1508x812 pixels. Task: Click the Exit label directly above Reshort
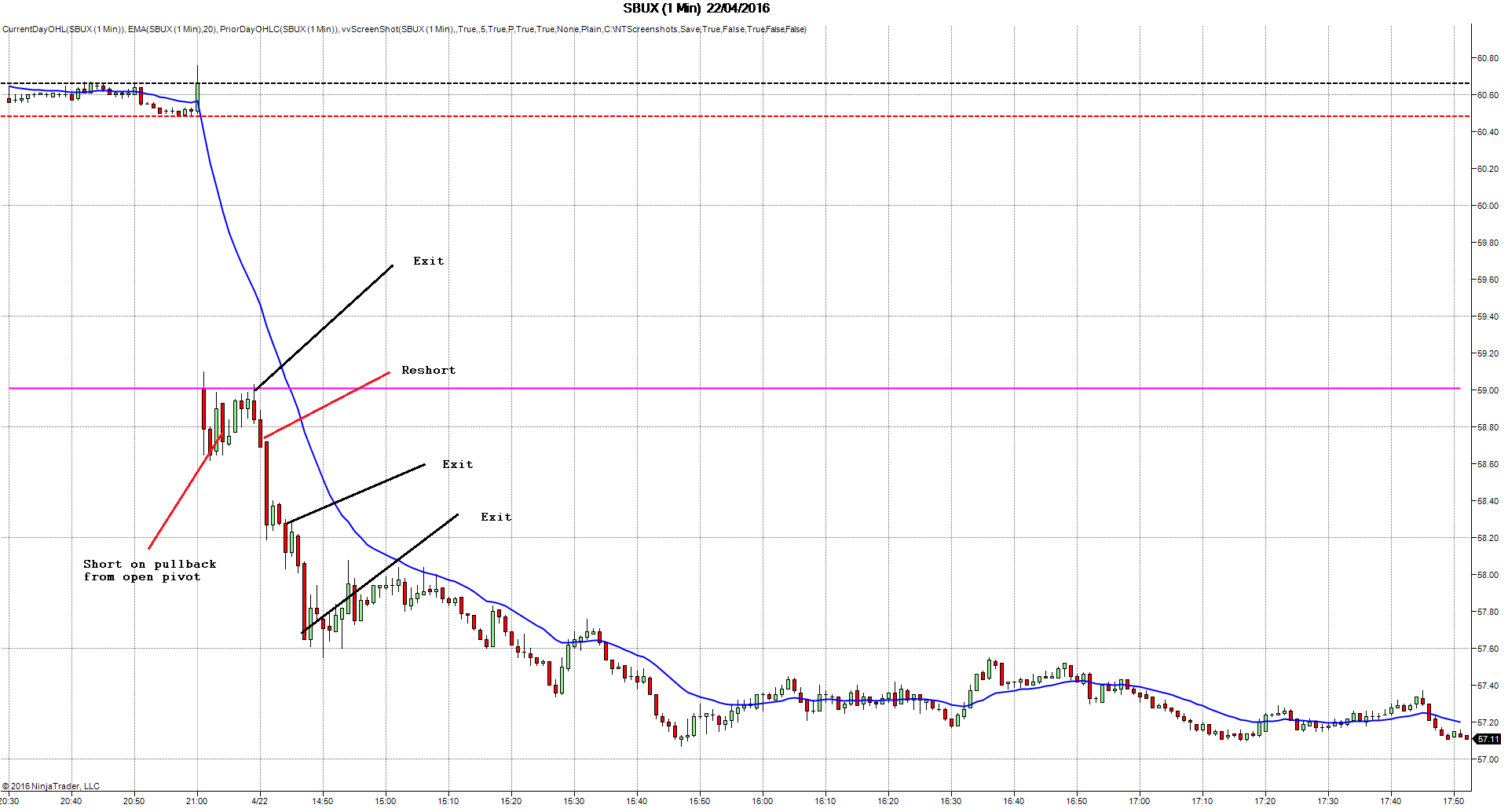pyautogui.click(x=429, y=261)
